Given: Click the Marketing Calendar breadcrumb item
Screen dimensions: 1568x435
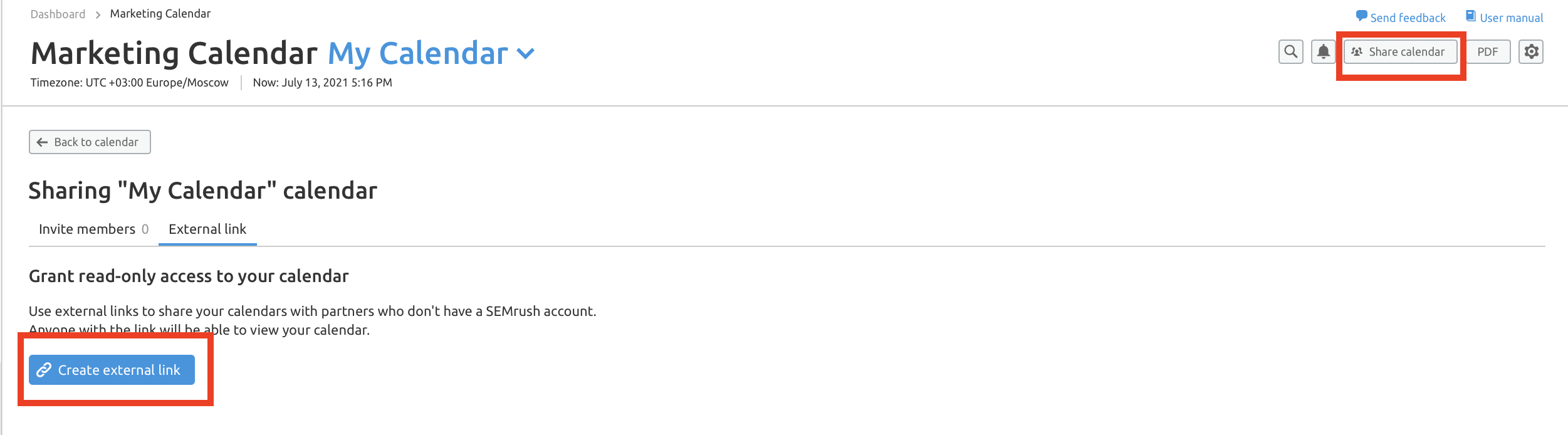Looking at the screenshot, I should (160, 14).
